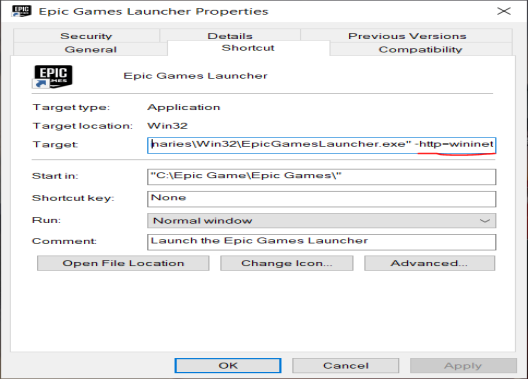Open the Compatibility tab
Viewport: 528px width, 380px height.
tap(420, 49)
